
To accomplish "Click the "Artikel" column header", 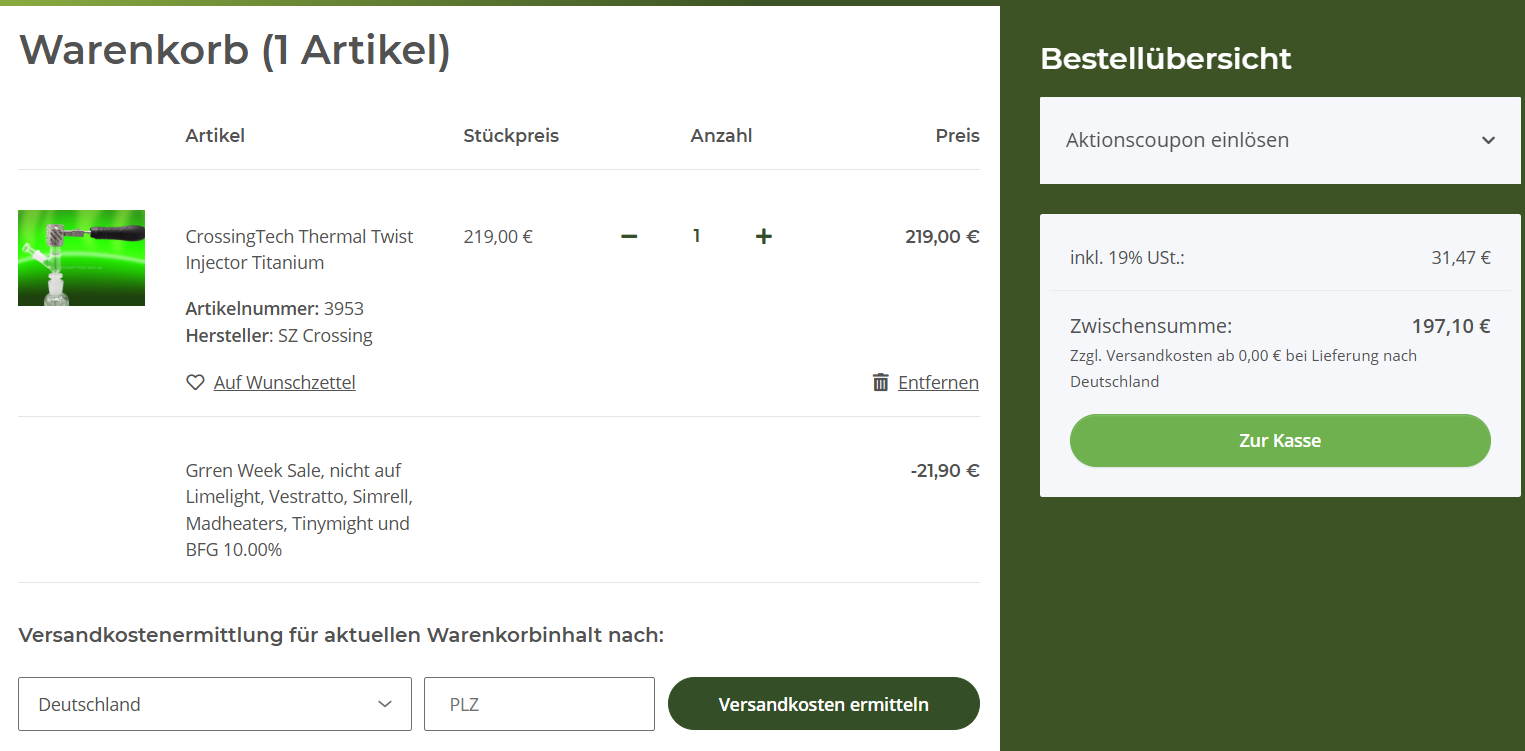I will 215,136.
